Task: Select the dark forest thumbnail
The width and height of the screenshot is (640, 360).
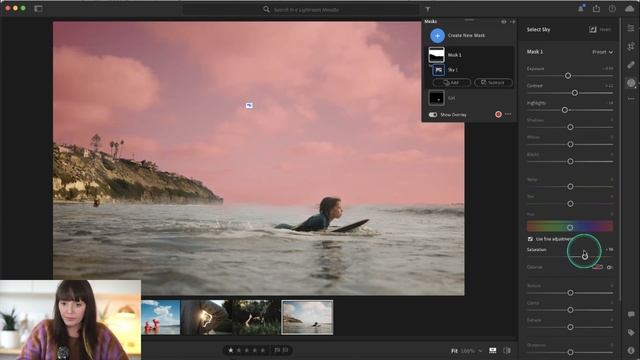Action: [x=256, y=318]
